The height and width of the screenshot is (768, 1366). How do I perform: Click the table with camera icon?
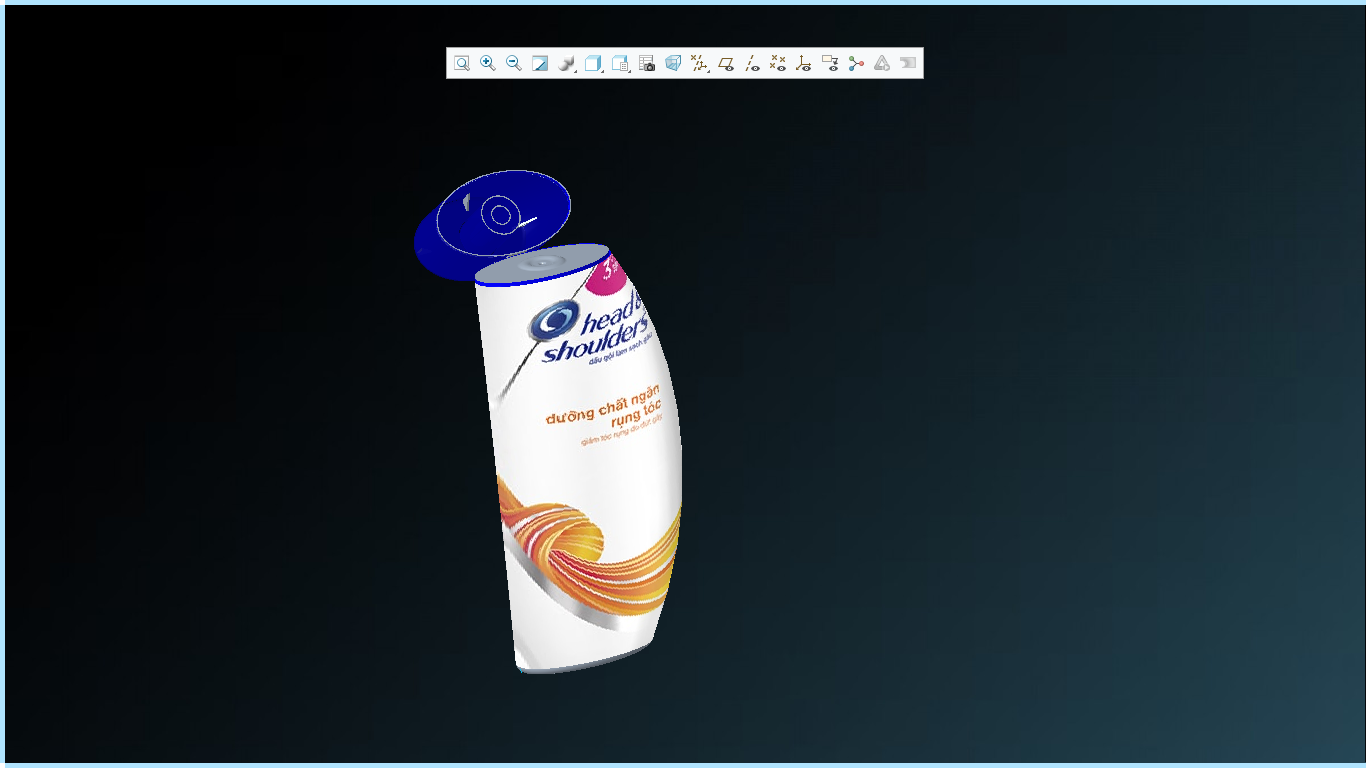coord(647,63)
